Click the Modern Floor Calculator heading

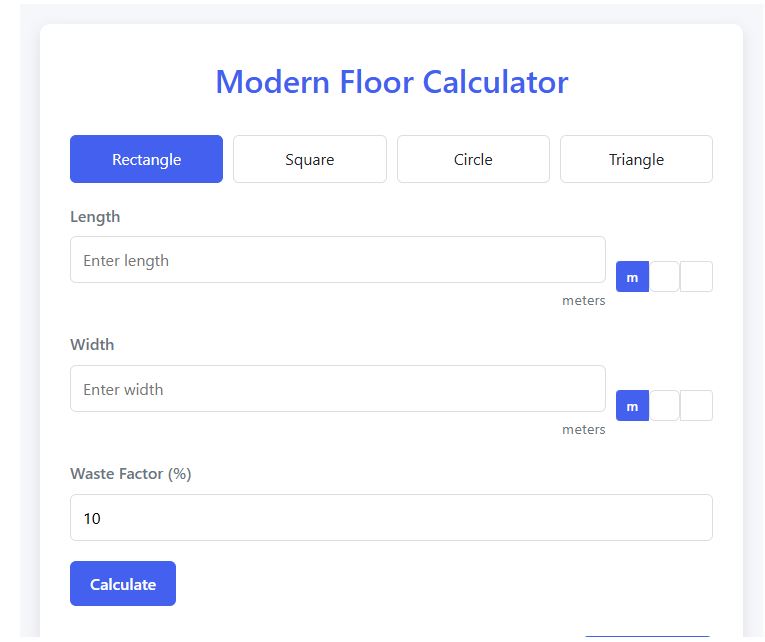[392, 81]
